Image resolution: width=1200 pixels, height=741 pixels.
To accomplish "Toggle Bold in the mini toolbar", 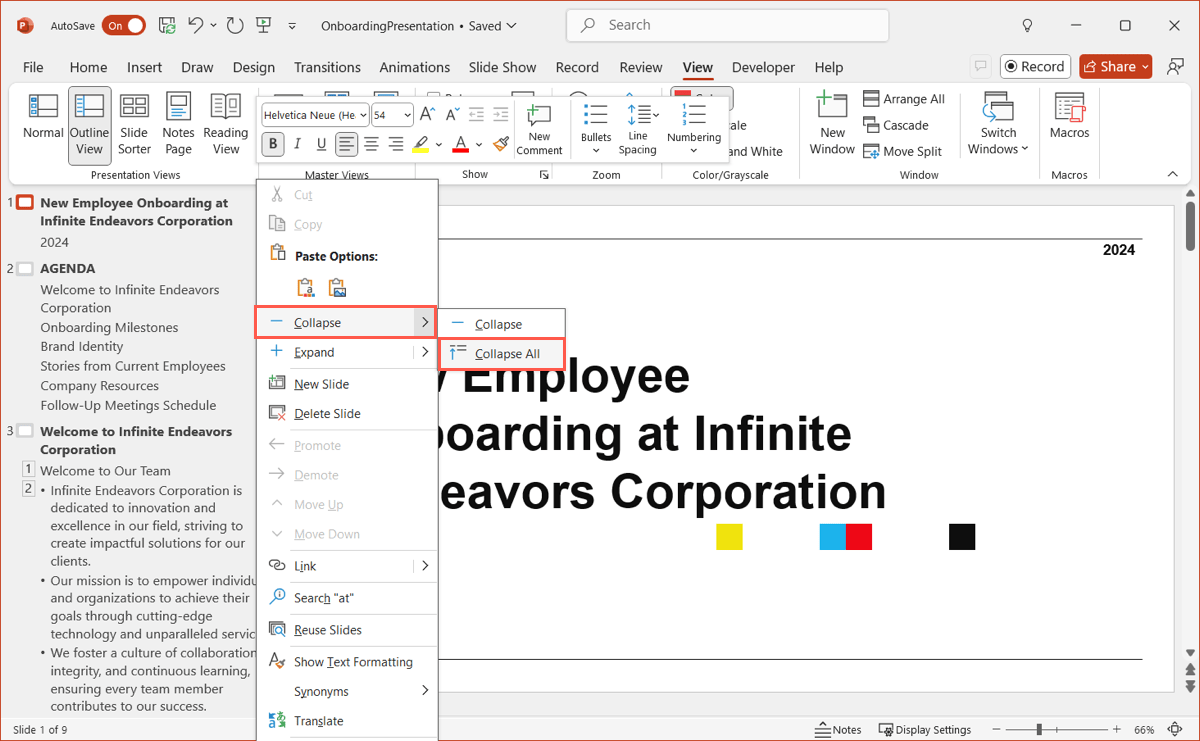I will coord(273,144).
